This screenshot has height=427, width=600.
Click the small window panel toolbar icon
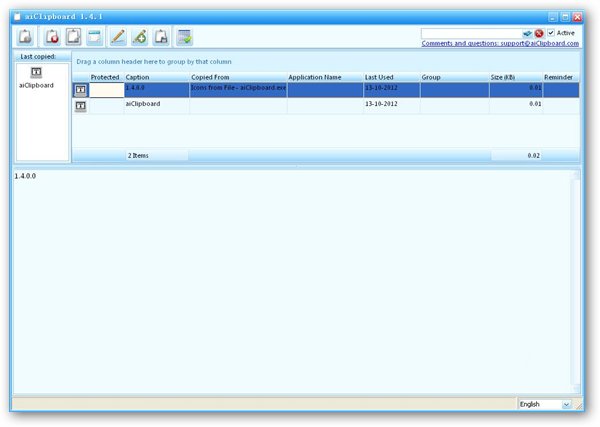(x=95, y=37)
